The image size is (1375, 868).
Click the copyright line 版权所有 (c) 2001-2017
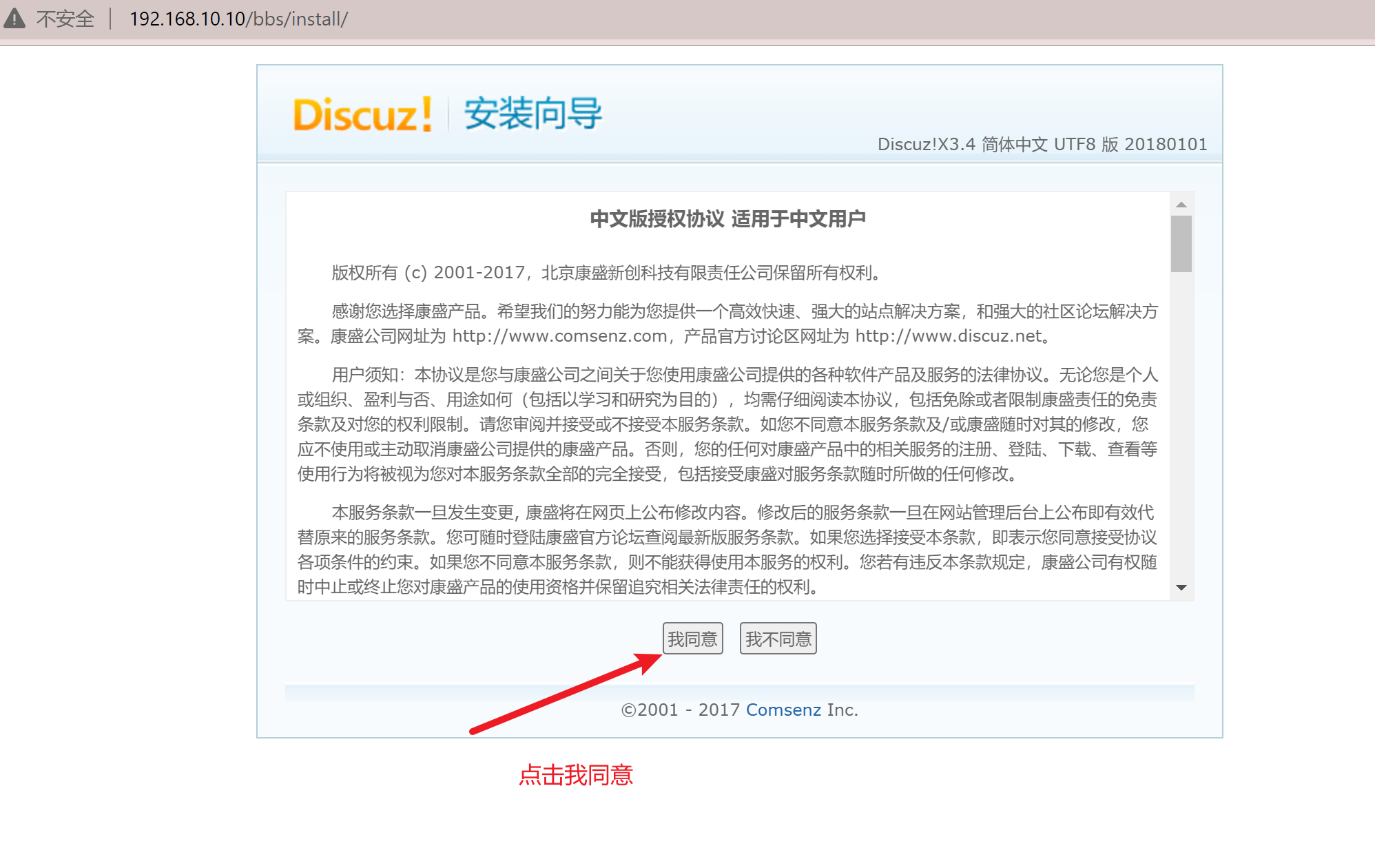[x=428, y=273]
